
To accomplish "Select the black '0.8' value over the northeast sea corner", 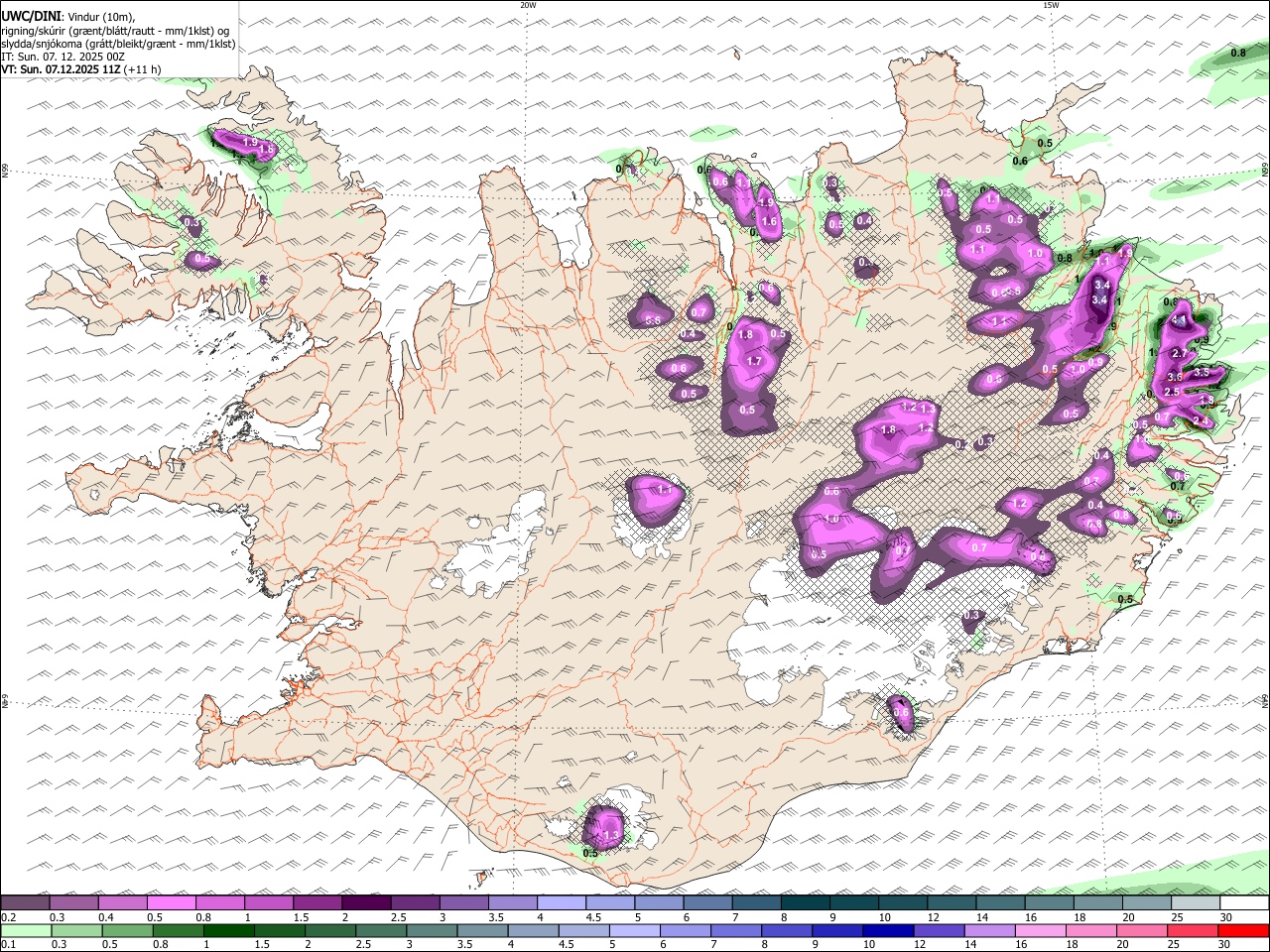I will coord(1238,53).
